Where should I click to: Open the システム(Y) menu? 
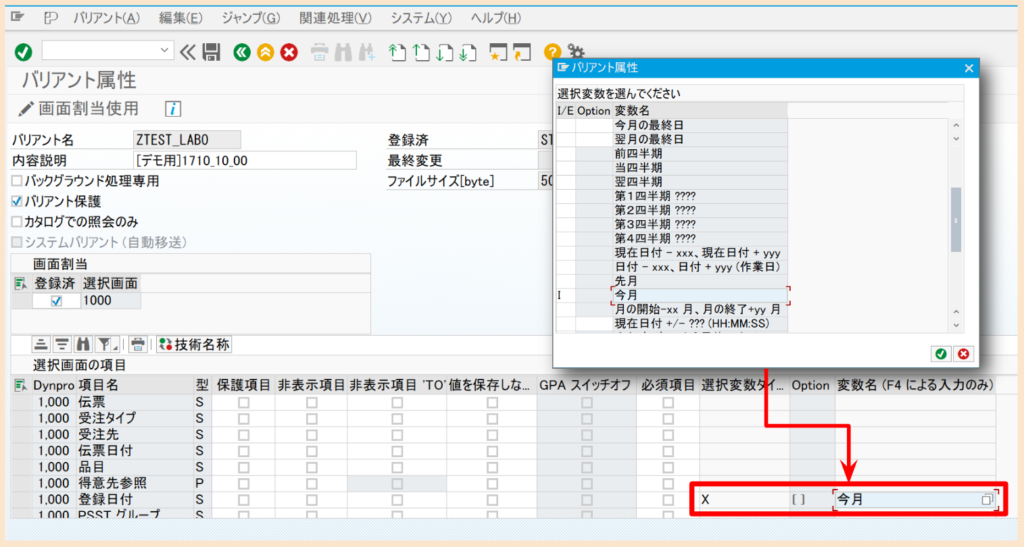(421, 18)
